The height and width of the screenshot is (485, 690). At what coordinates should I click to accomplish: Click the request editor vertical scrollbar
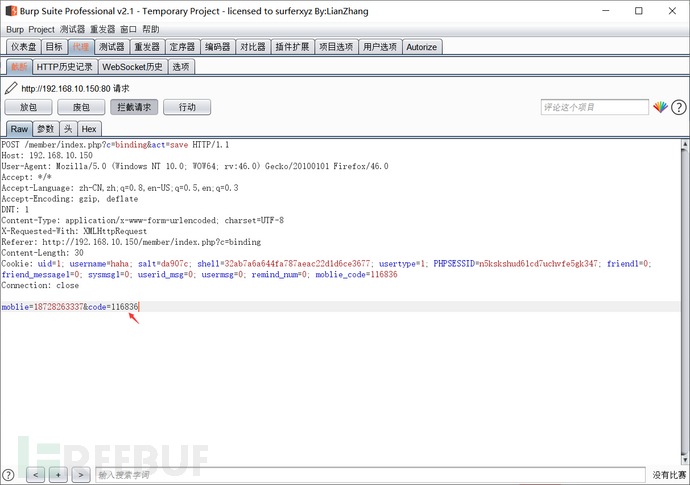coord(684,301)
